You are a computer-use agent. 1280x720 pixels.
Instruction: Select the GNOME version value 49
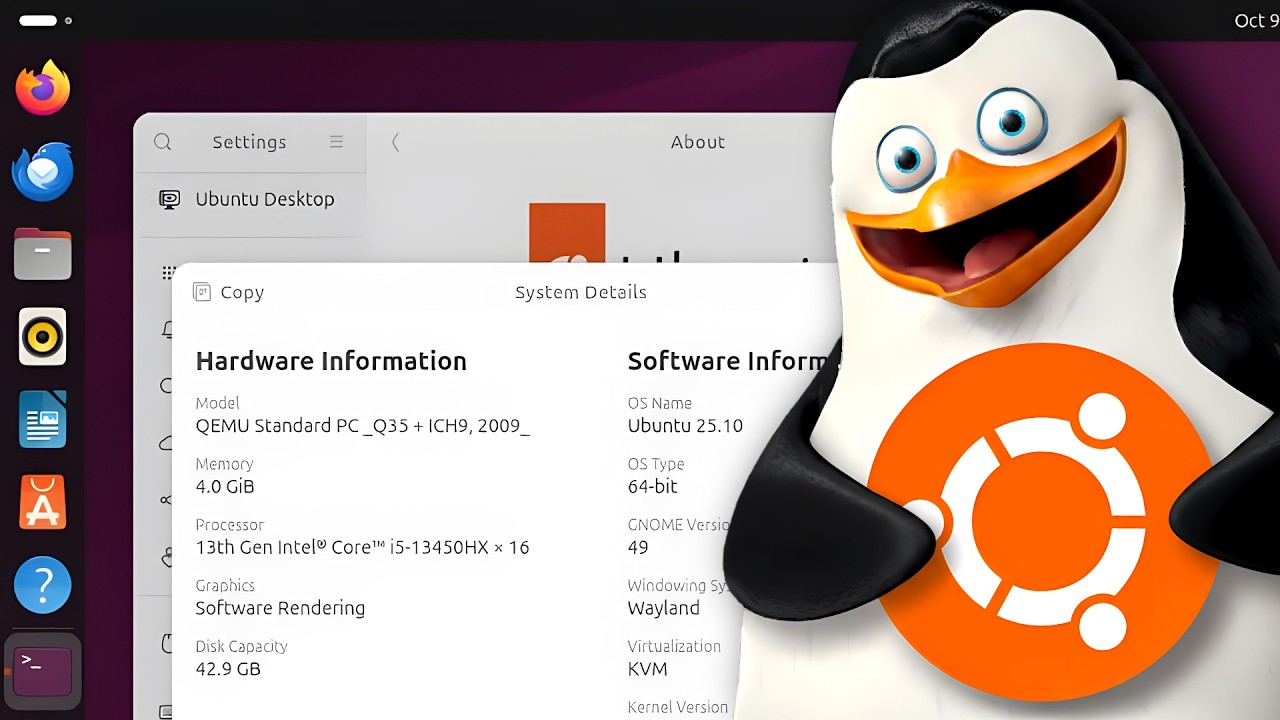tap(638, 548)
